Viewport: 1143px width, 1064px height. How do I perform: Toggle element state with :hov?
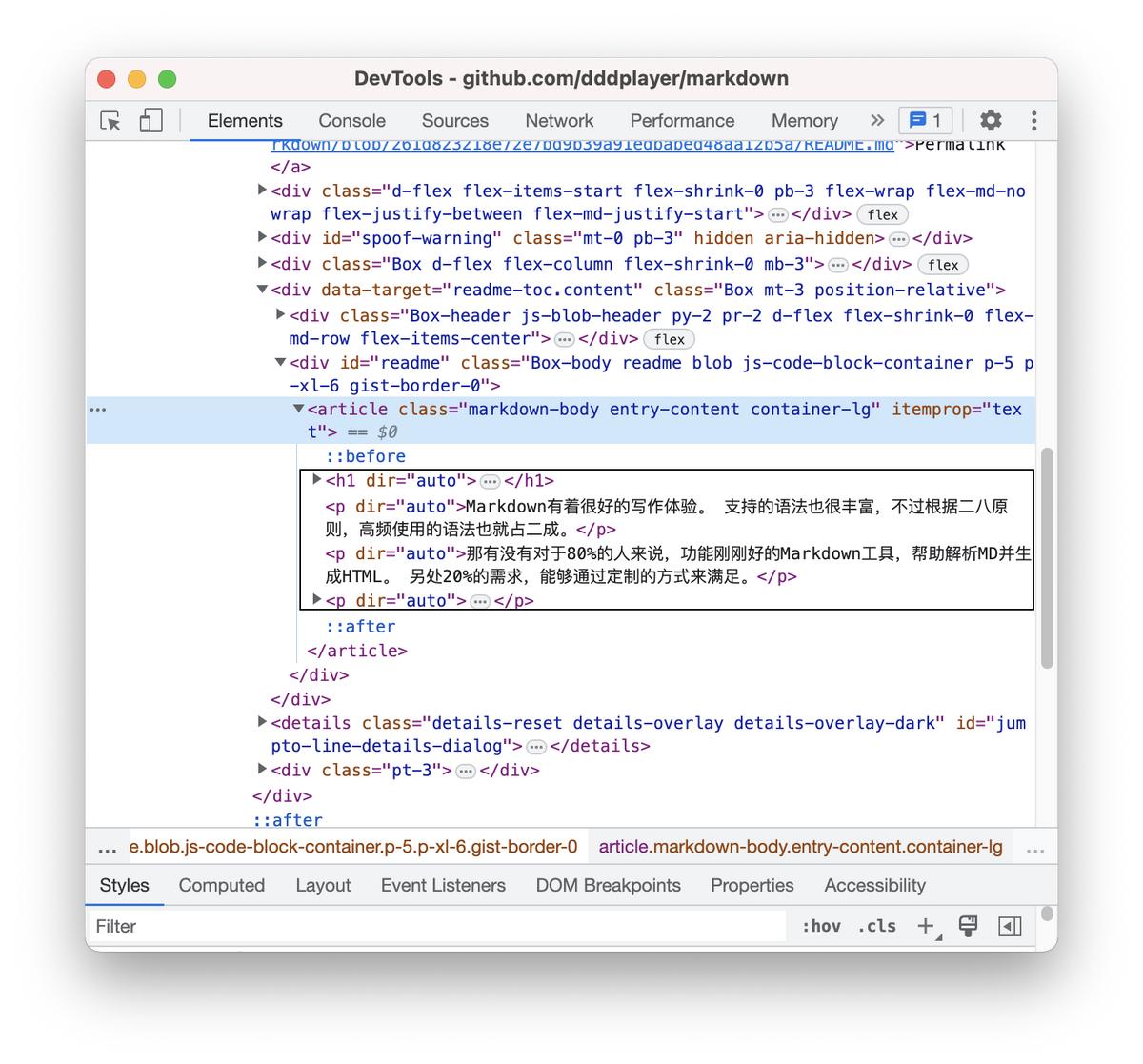coord(820,925)
